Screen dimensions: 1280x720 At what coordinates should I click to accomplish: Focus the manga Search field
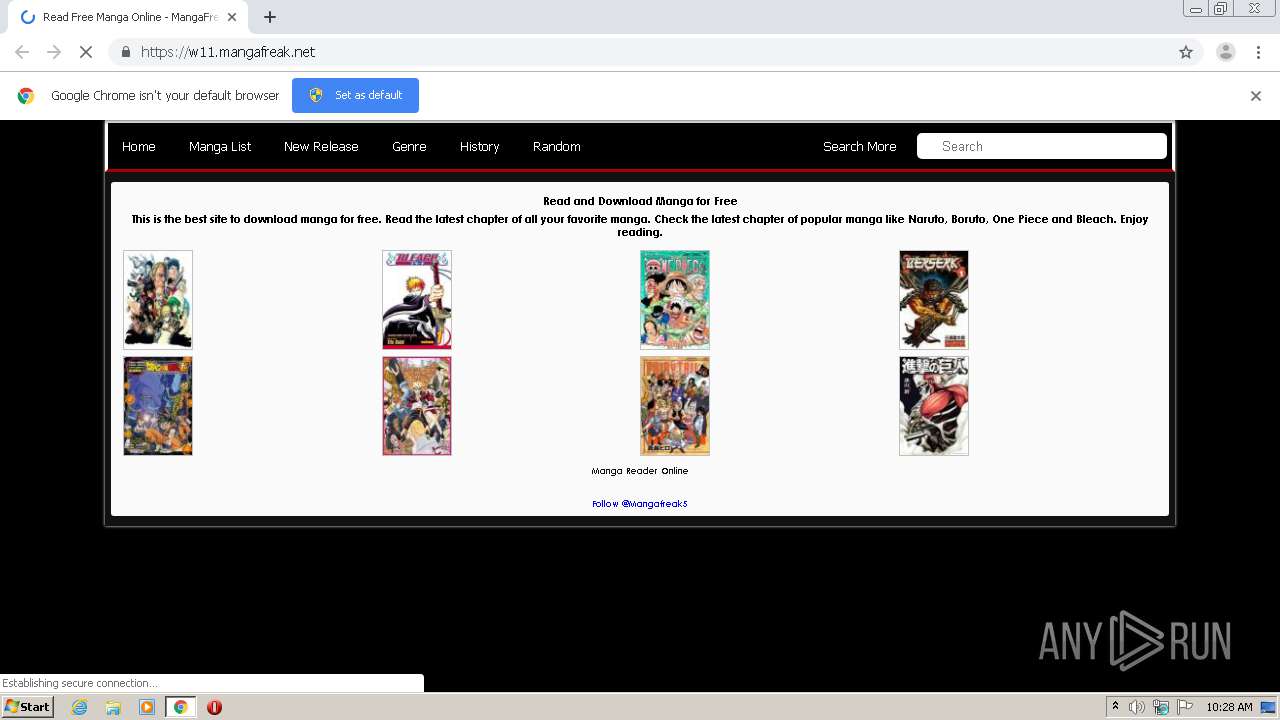click(1042, 146)
